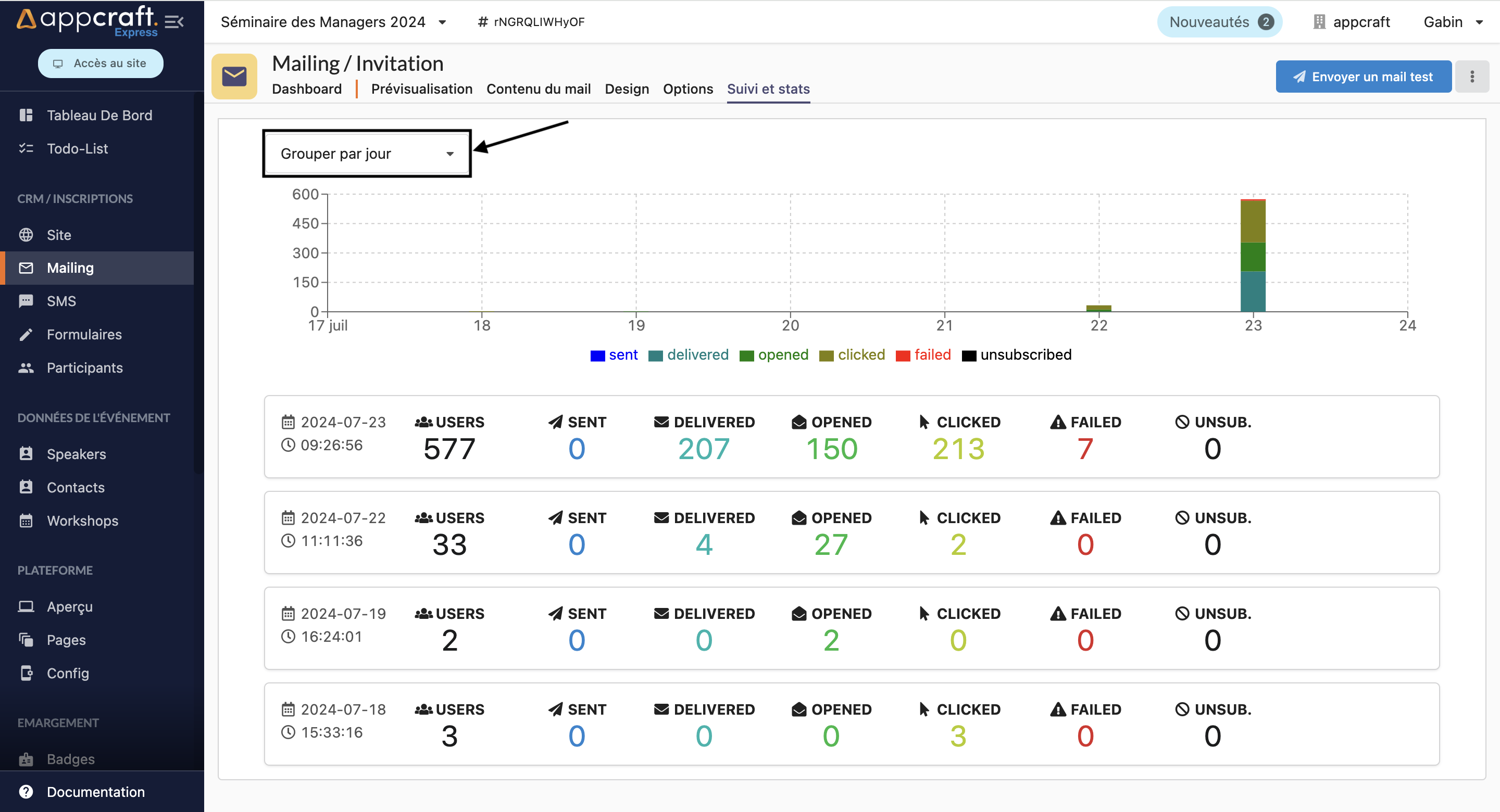Click the Accès au site button

101,63
